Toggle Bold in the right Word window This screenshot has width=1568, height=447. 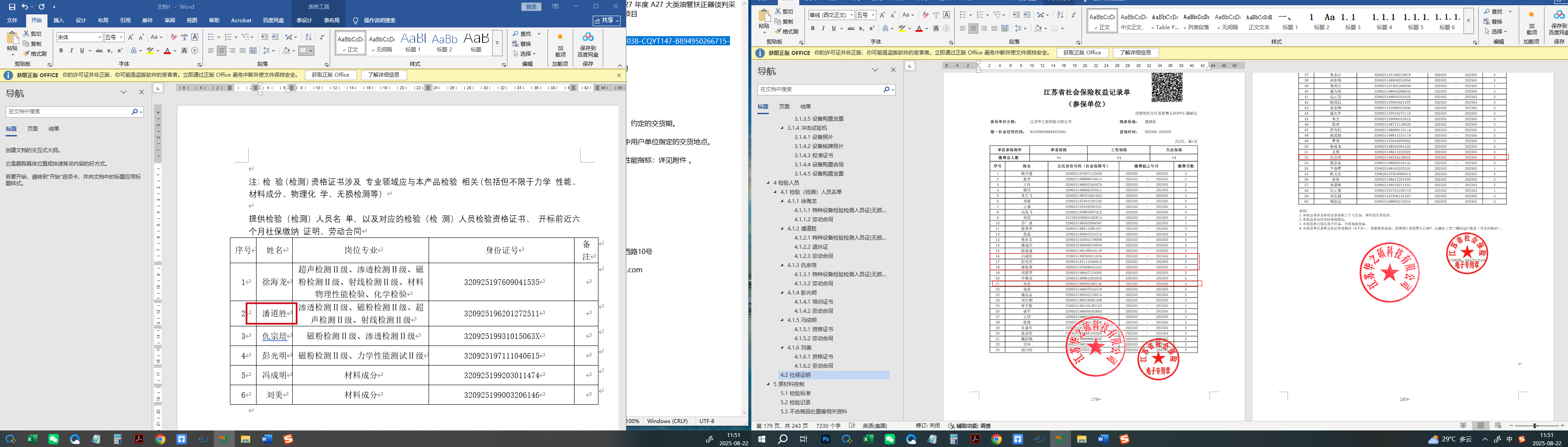813,28
